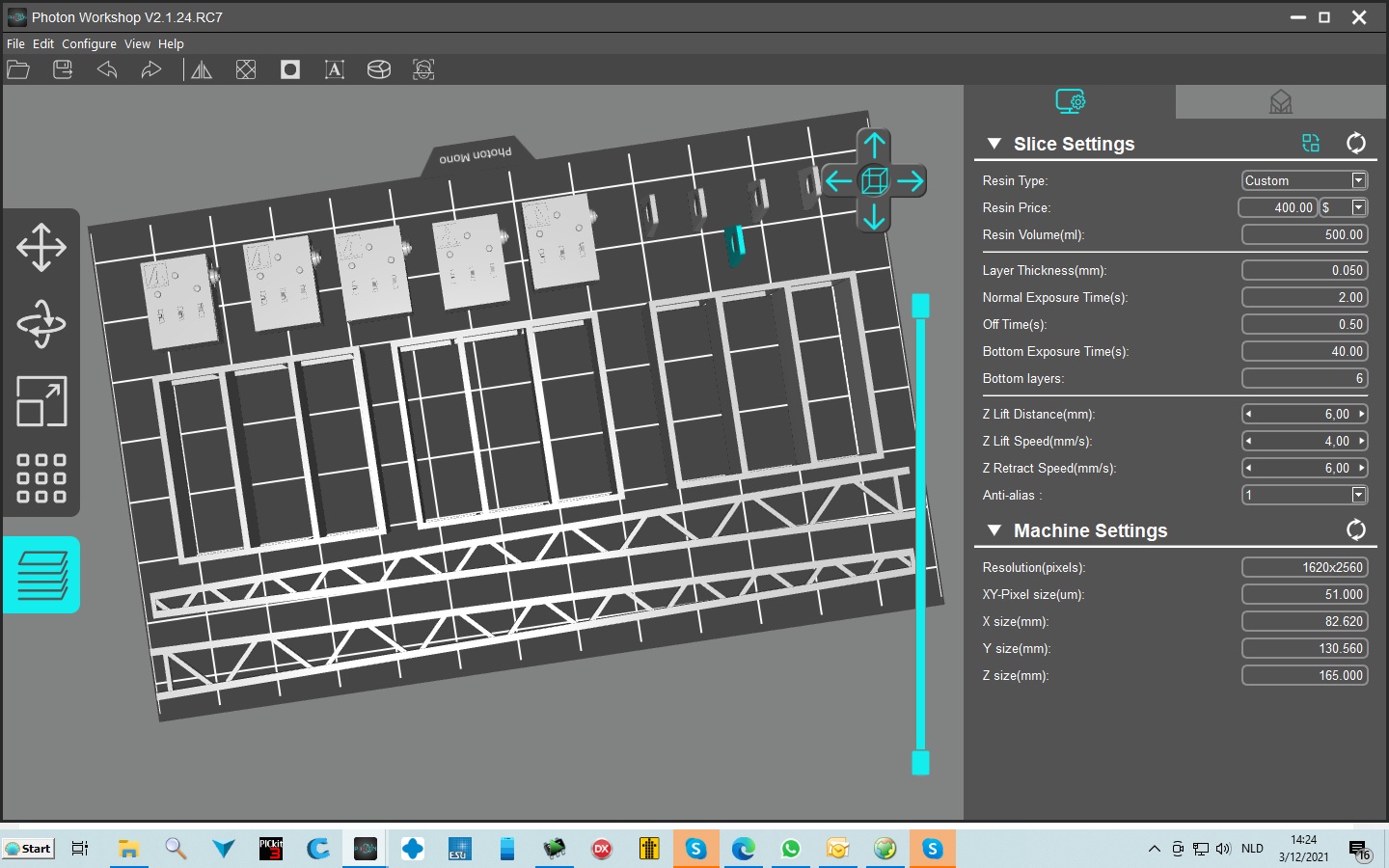The width and height of the screenshot is (1389, 868).
Task: Collapse the Machine Settings section
Action: [994, 530]
